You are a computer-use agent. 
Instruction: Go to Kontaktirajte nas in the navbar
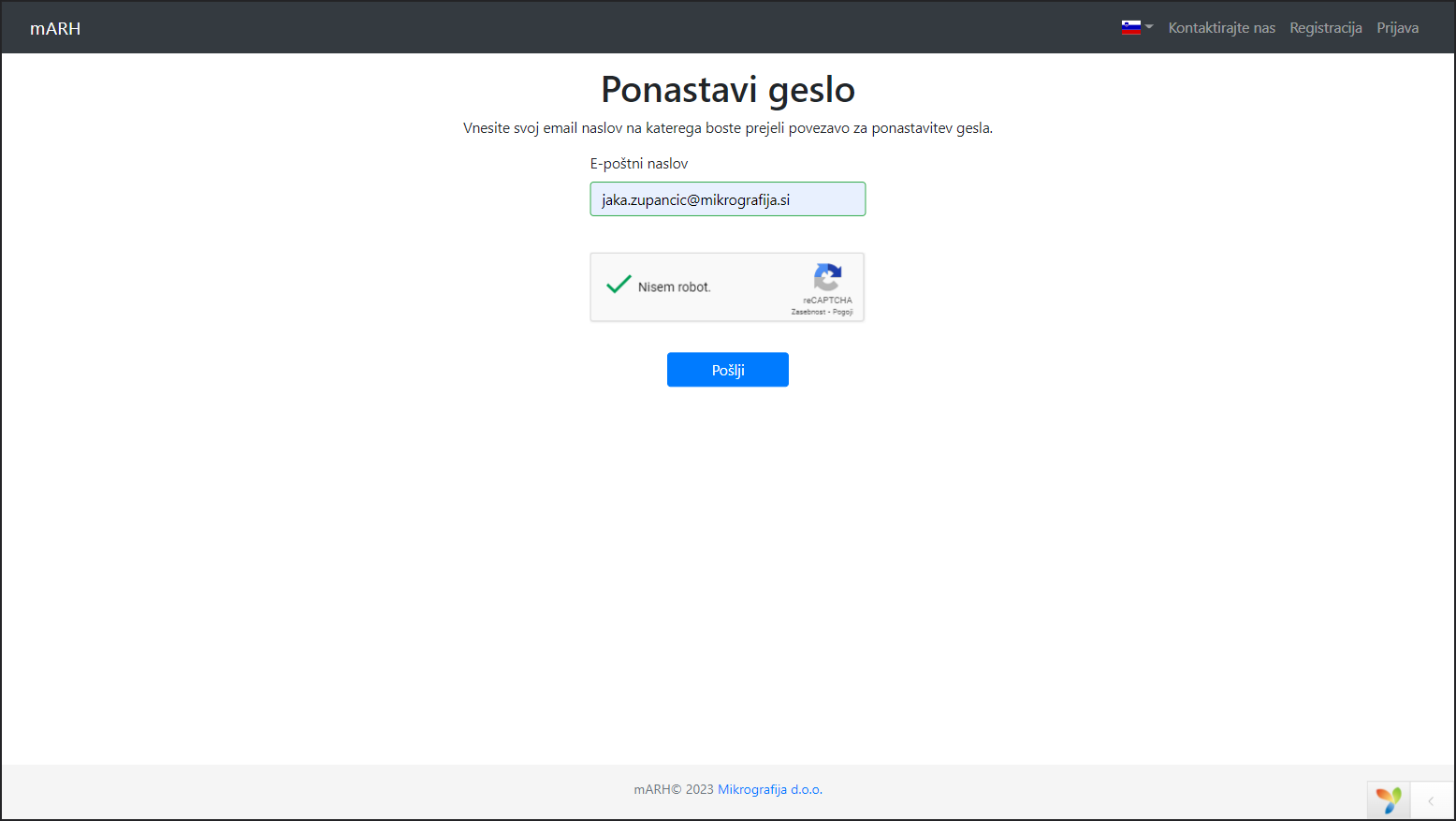(x=1221, y=28)
